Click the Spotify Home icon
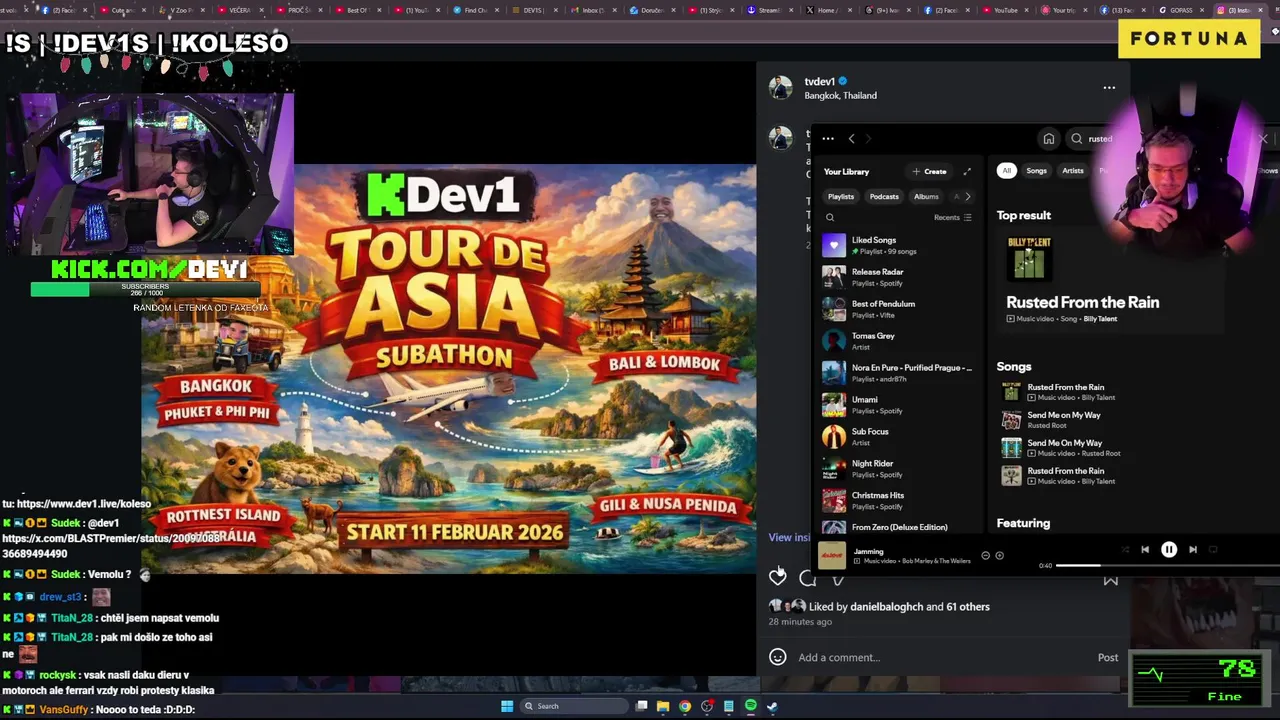Image resolution: width=1280 pixels, height=720 pixels. point(1048,139)
